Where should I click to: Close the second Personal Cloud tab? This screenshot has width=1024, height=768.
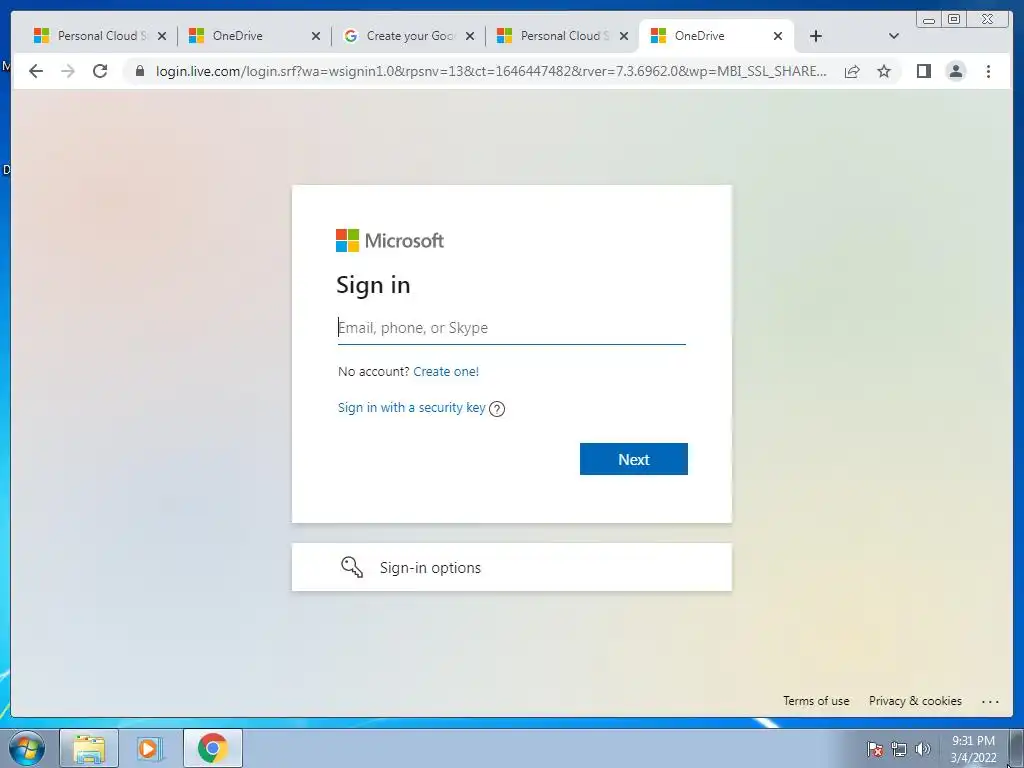[x=624, y=37]
